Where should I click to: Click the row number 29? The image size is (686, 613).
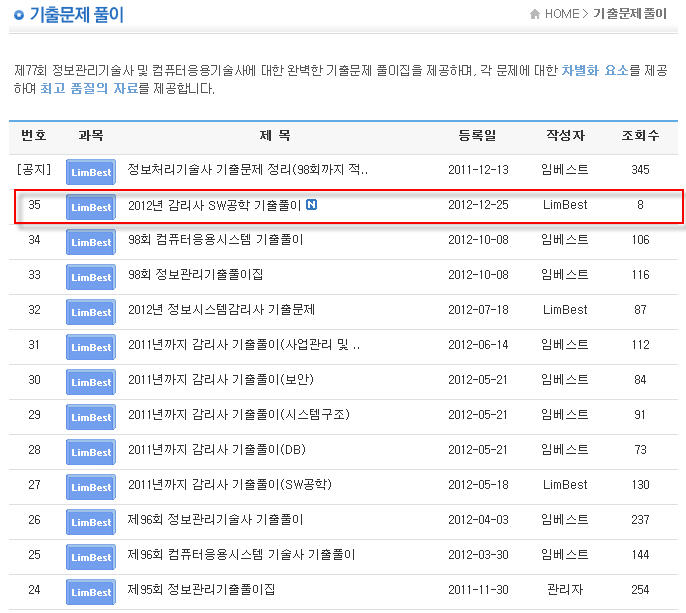pyautogui.click(x=34, y=415)
